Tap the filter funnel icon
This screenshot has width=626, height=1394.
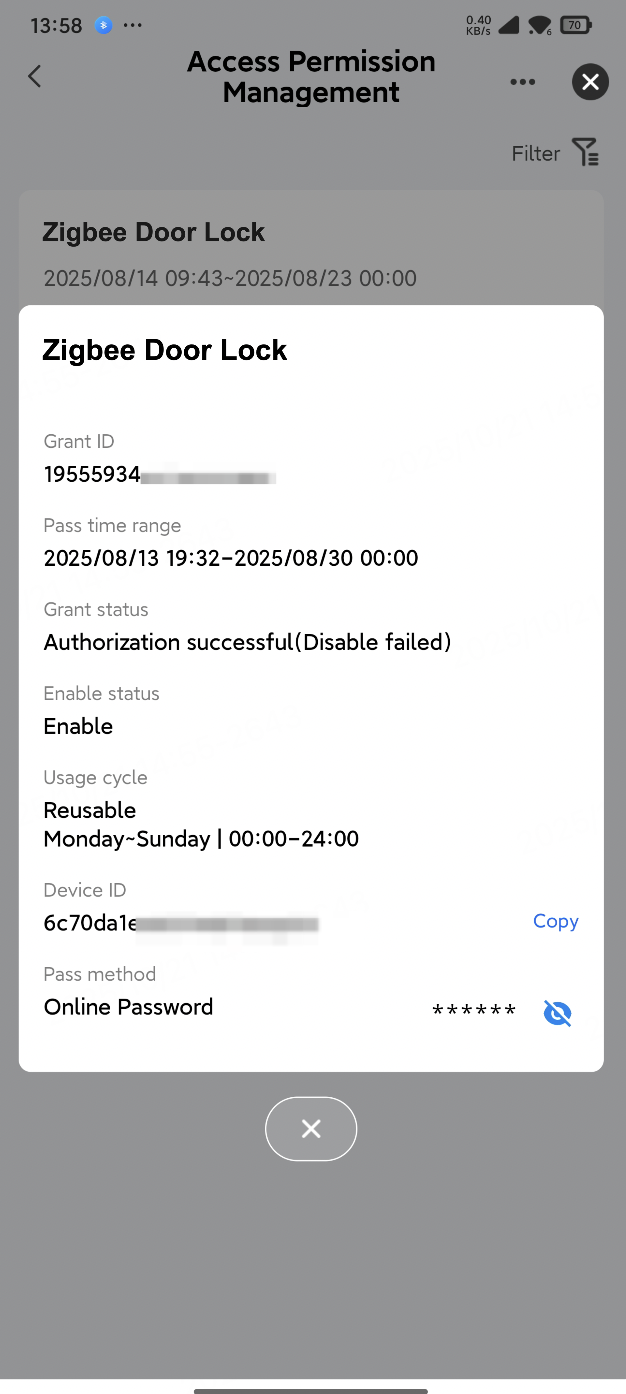[587, 152]
